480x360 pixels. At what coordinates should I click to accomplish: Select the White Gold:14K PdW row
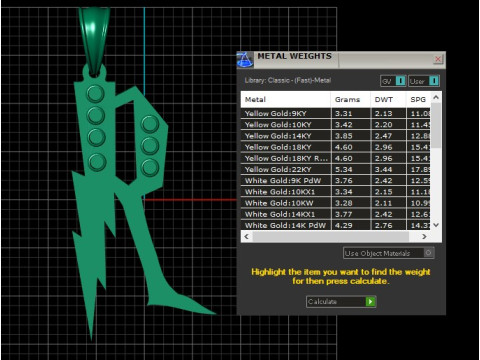pyautogui.click(x=336, y=225)
